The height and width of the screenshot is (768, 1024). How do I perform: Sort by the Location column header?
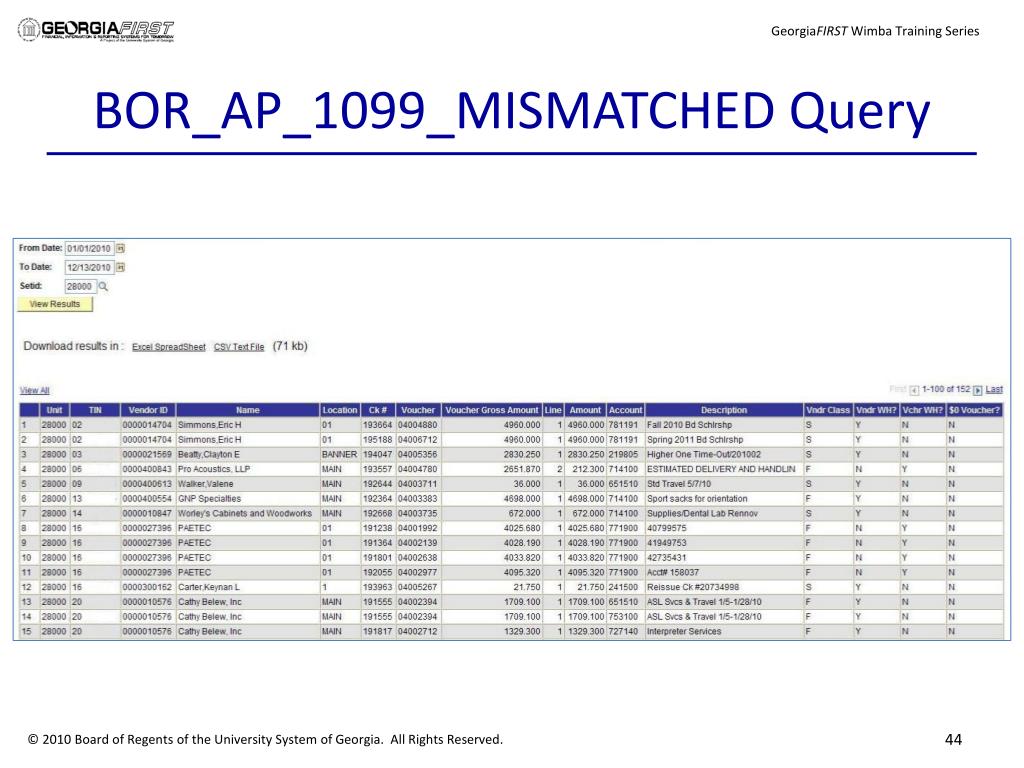[340, 410]
